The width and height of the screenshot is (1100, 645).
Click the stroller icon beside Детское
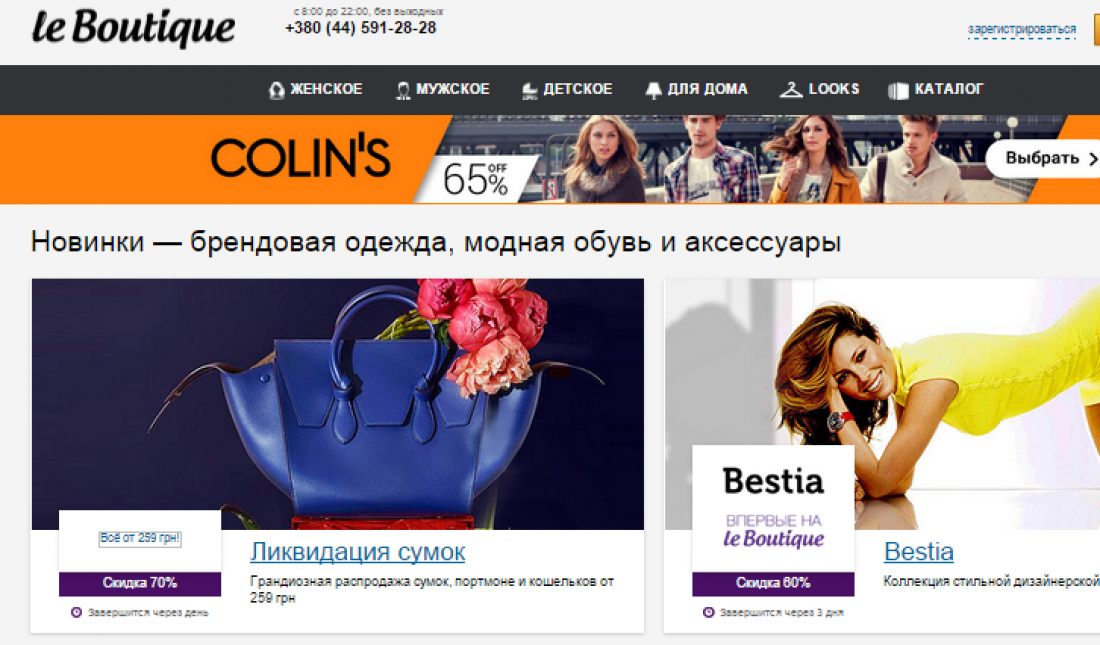tap(530, 91)
